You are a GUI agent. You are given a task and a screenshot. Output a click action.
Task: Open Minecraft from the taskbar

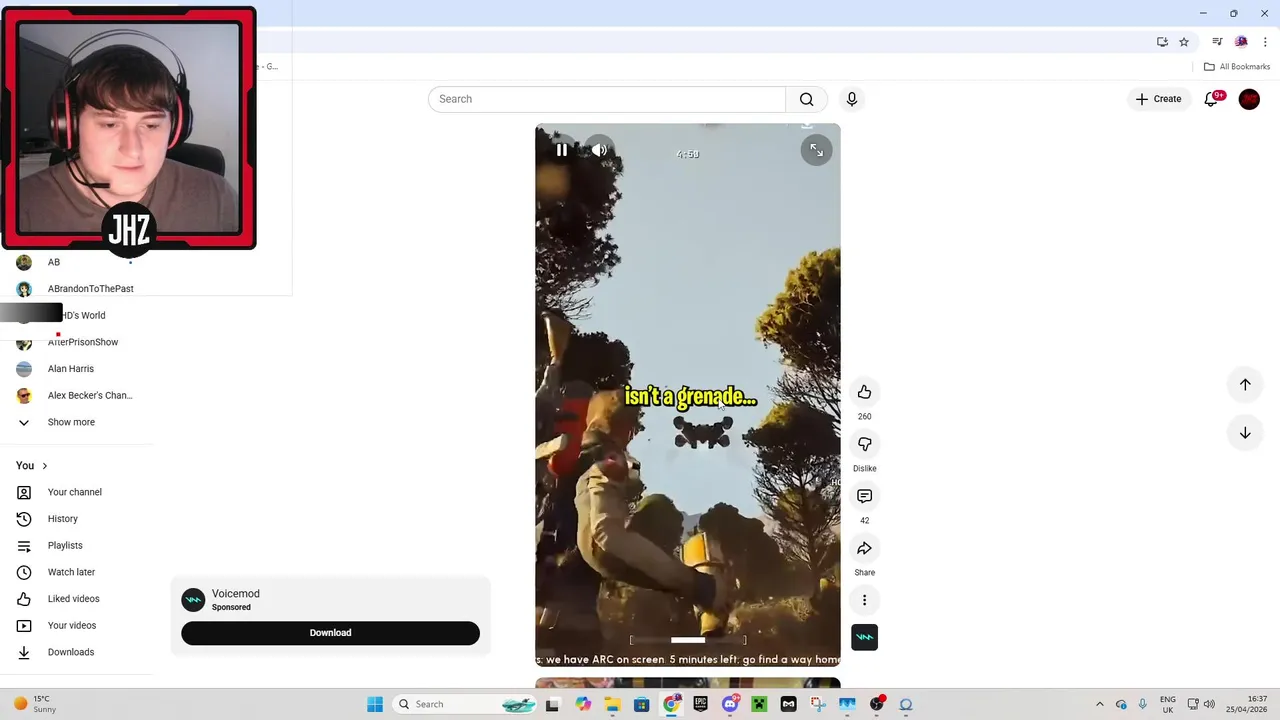759,704
